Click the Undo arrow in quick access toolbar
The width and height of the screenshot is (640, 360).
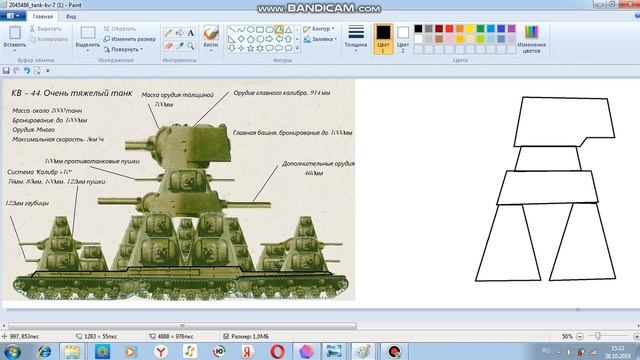click(27, 71)
